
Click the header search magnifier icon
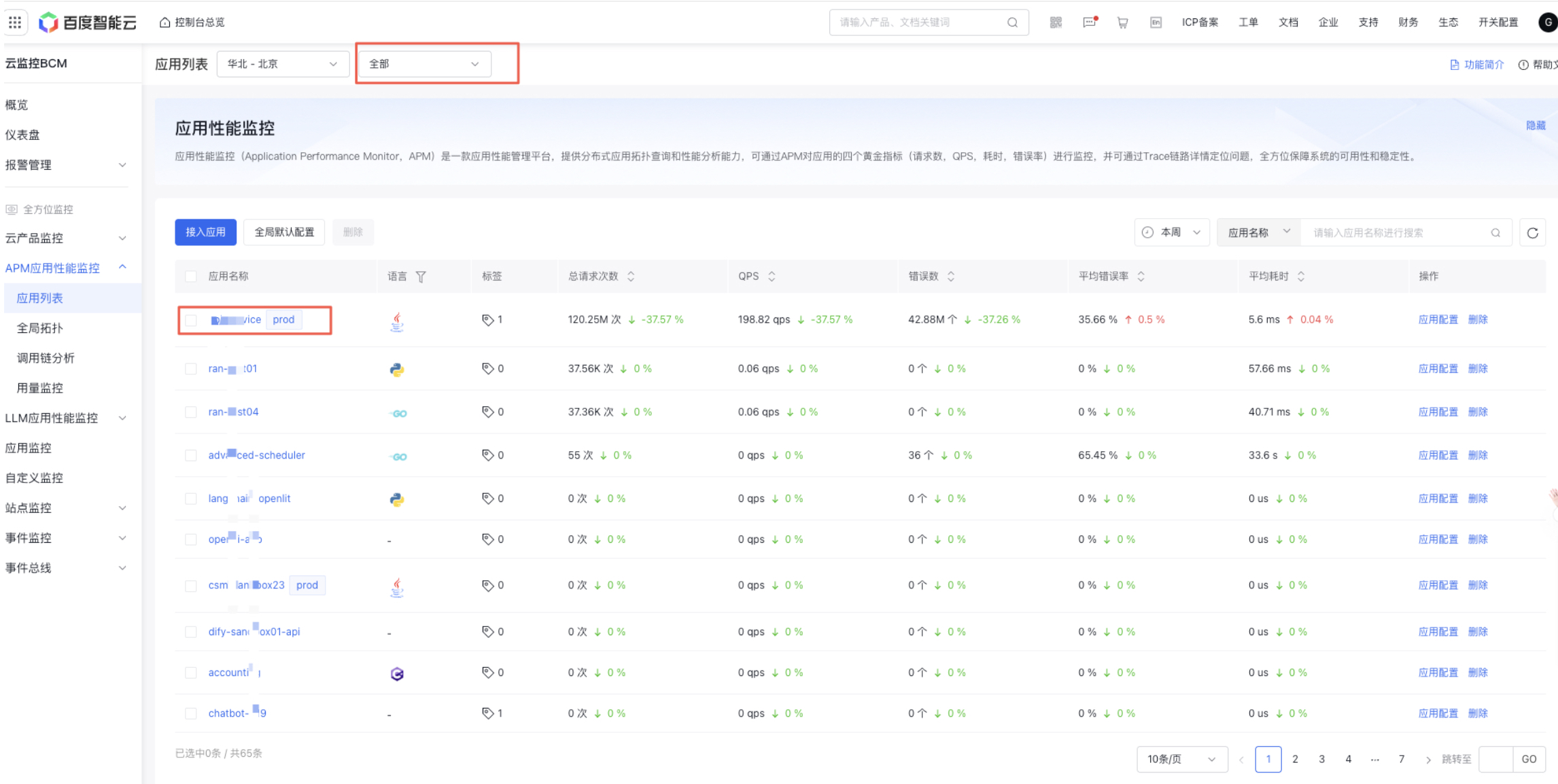pyautogui.click(x=1012, y=22)
